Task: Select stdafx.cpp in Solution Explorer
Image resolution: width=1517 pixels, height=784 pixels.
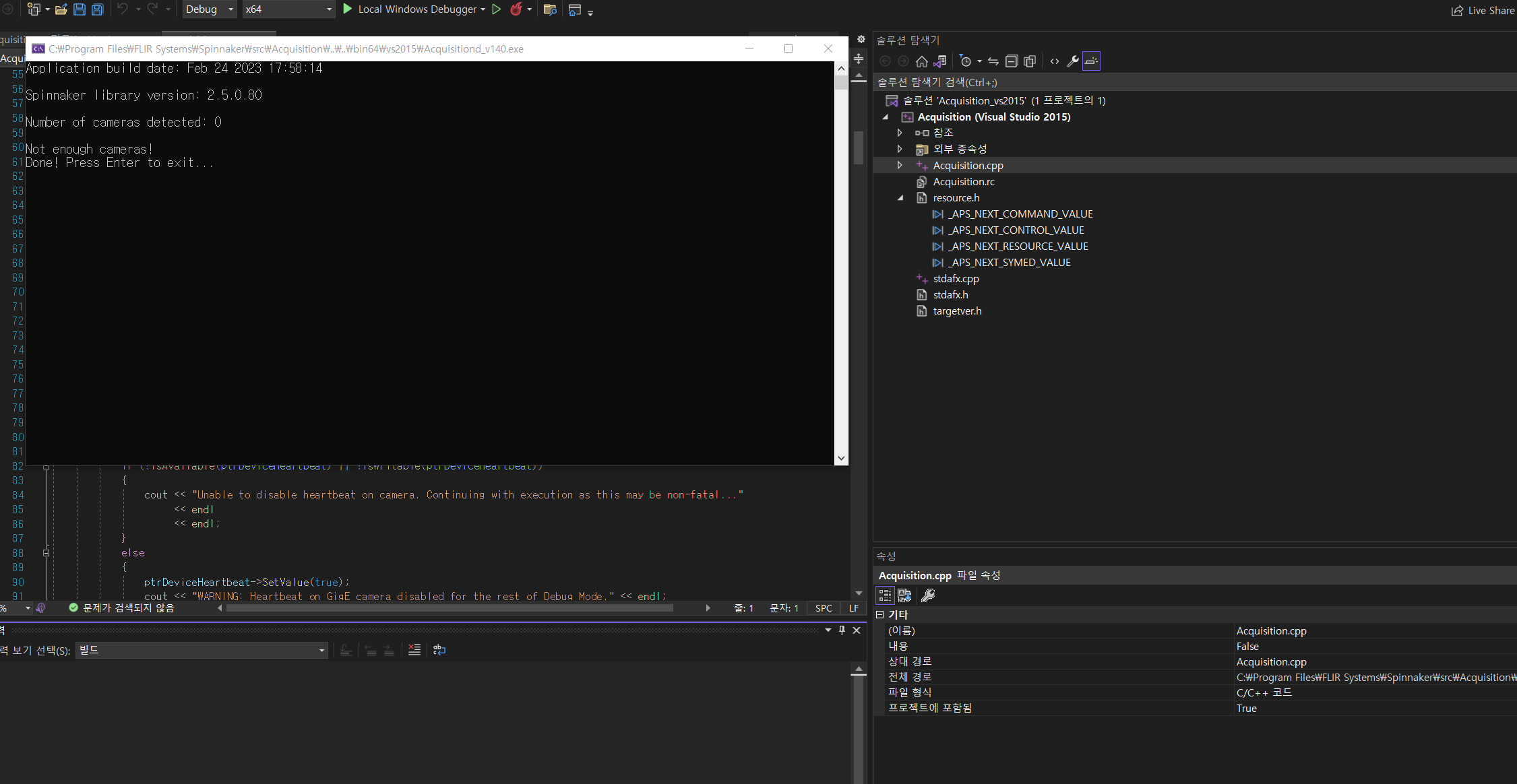Action: point(956,279)
